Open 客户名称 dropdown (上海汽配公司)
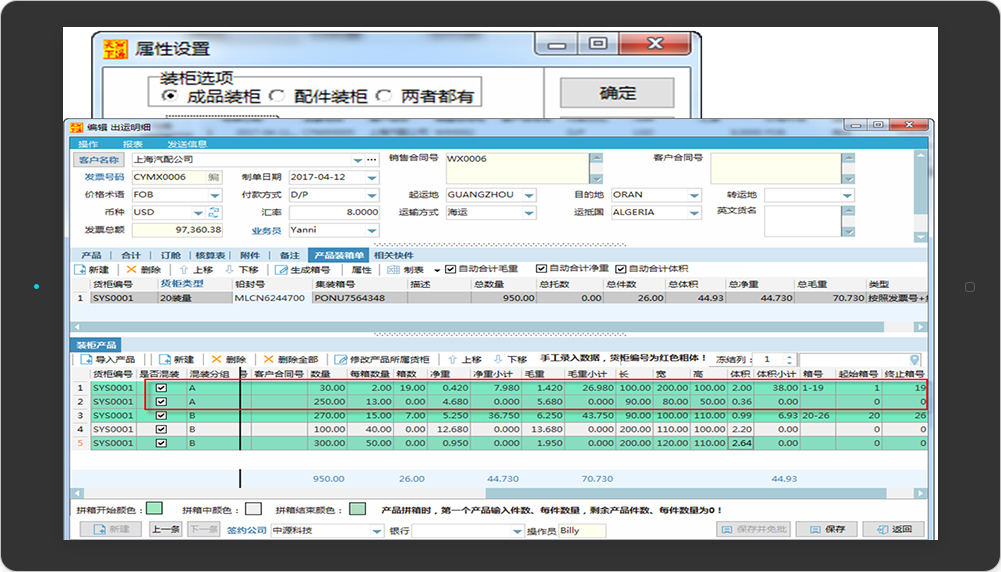The width and height of the screenshot is (1001, 572). 358,160
